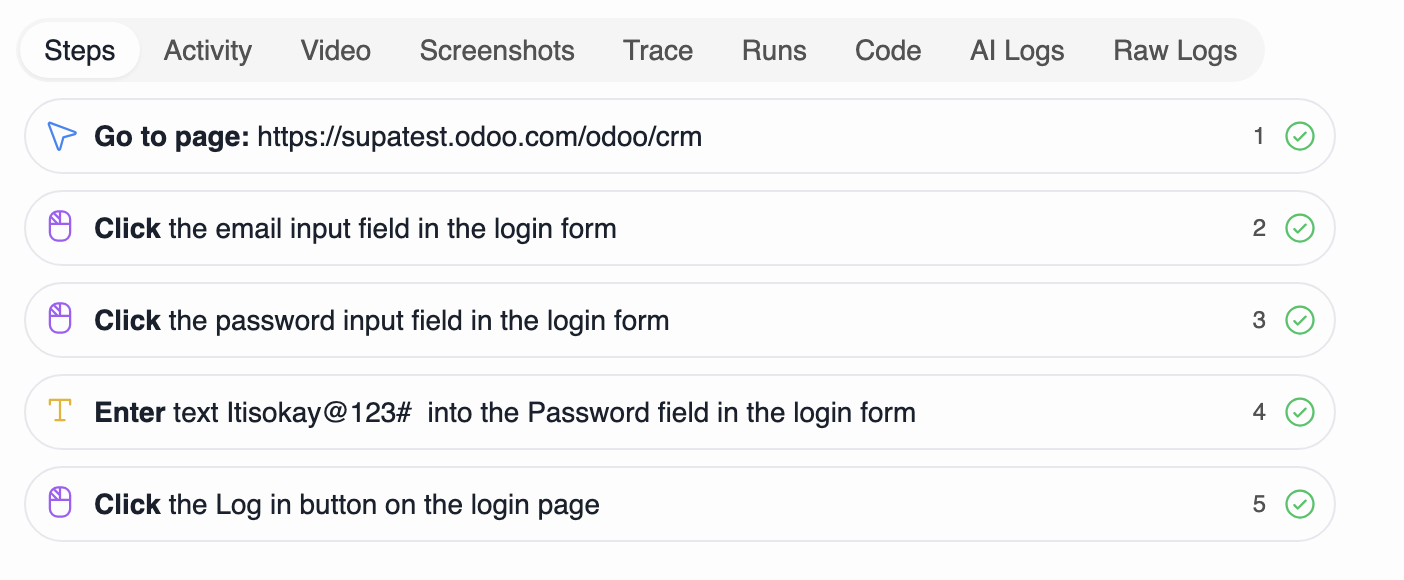Click the success indicator beside step 3

1299,320
